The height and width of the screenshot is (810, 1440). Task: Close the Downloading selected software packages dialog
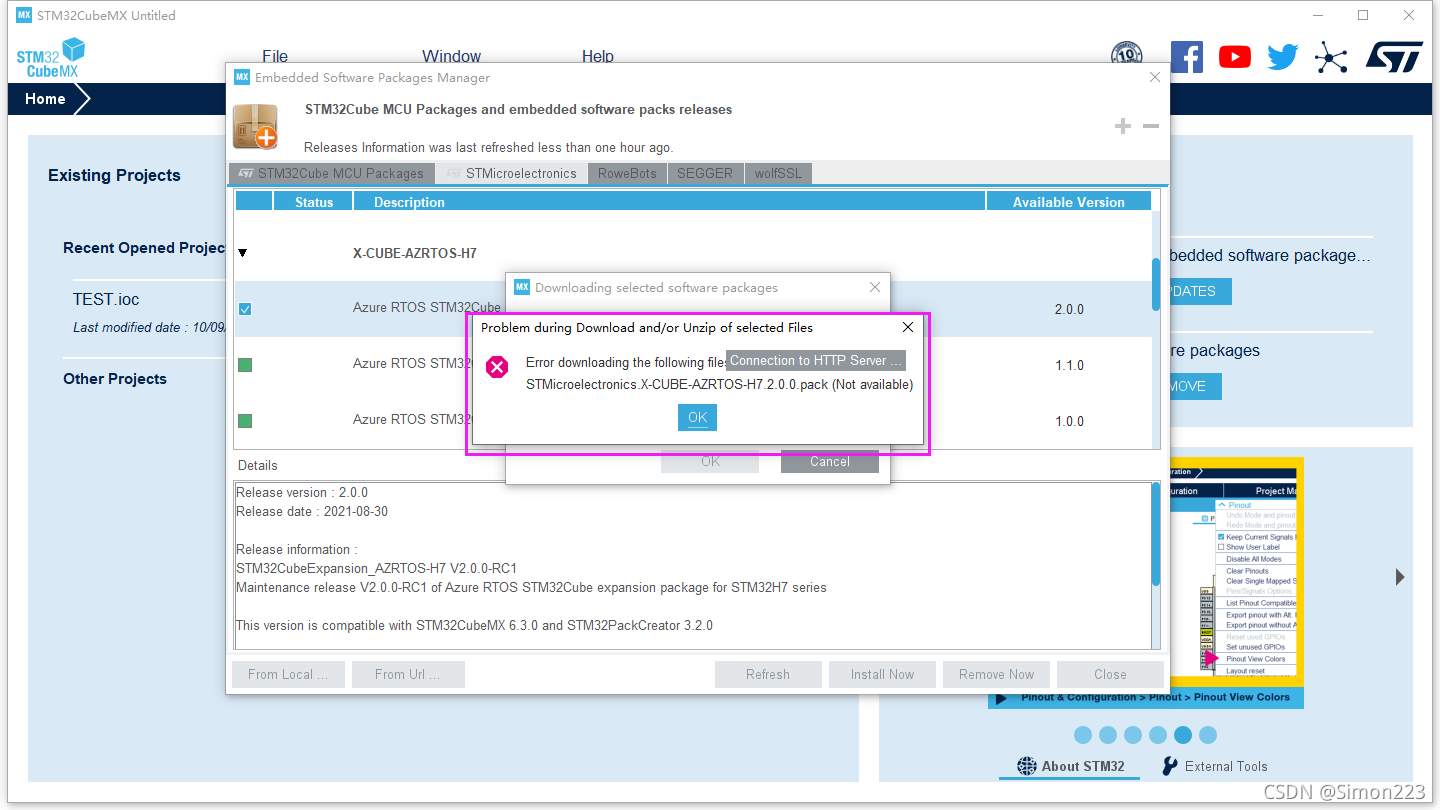pos(875,287)
